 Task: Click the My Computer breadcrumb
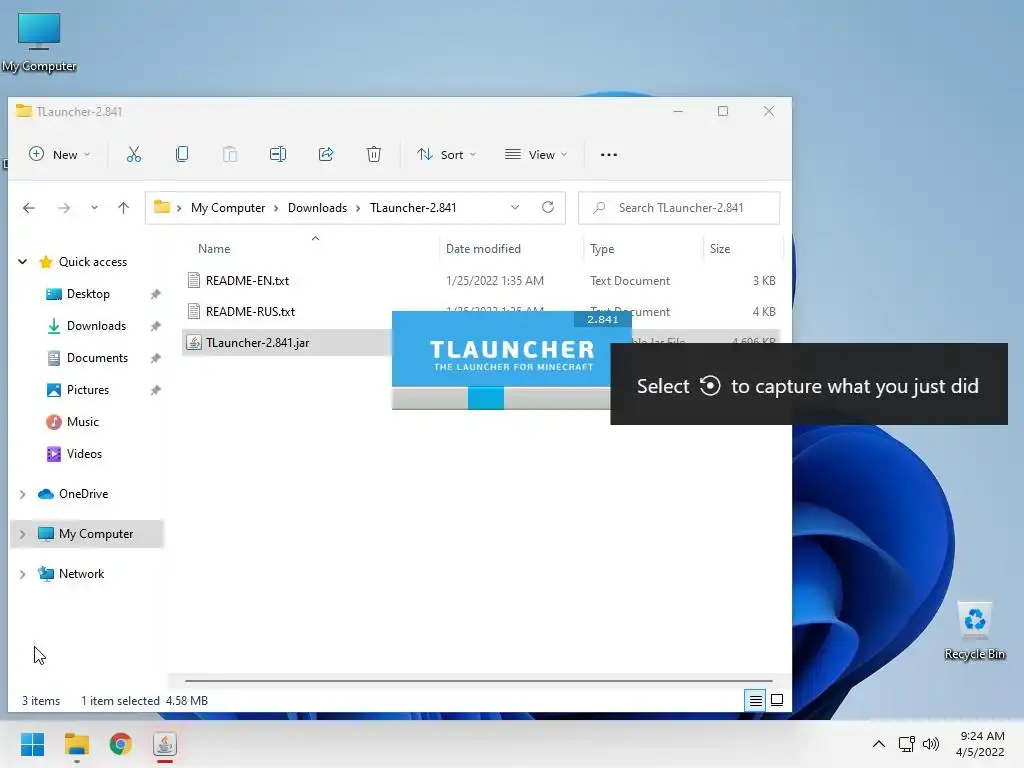228,208
